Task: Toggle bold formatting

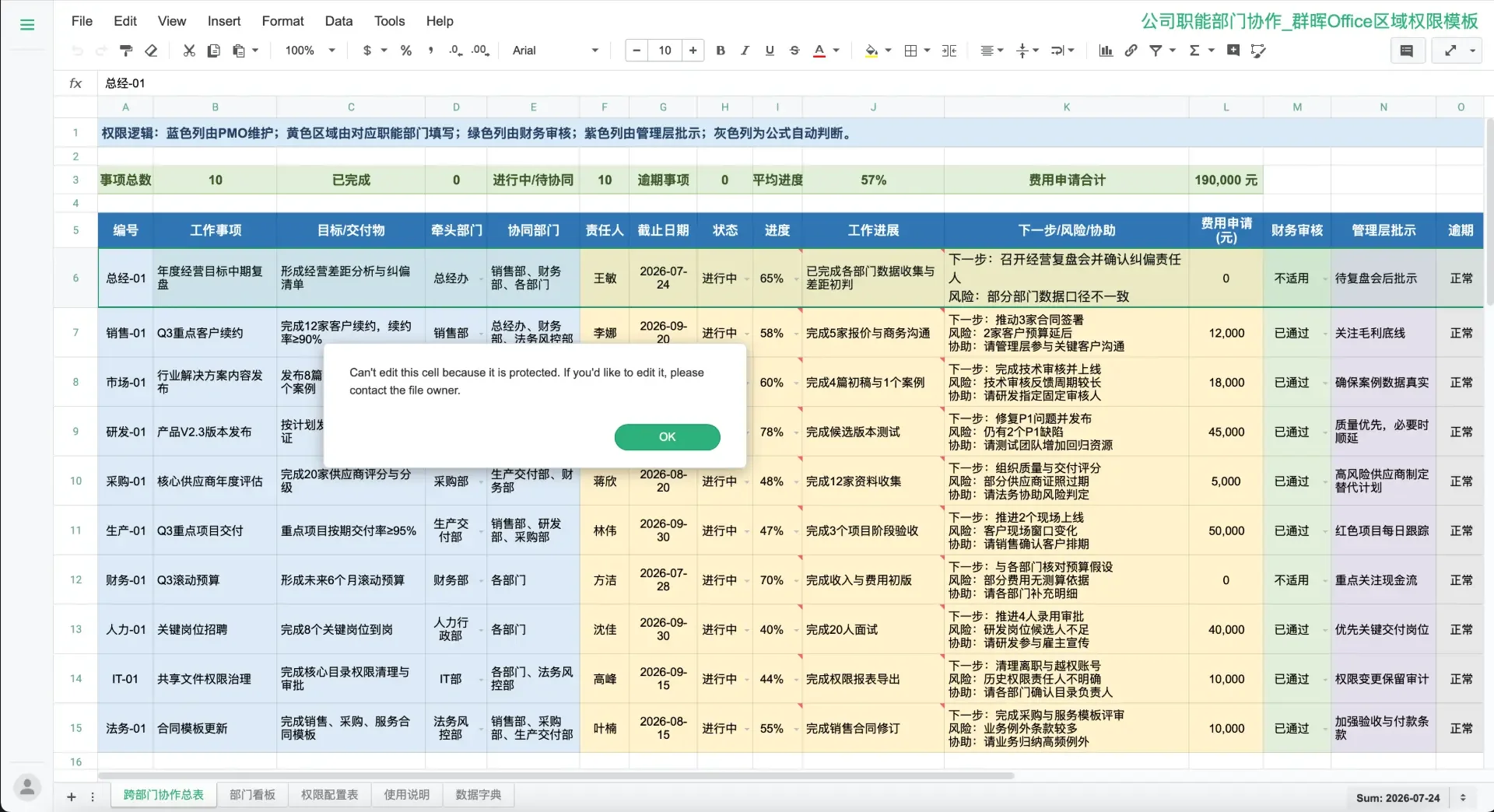Action: pos(721,51)
